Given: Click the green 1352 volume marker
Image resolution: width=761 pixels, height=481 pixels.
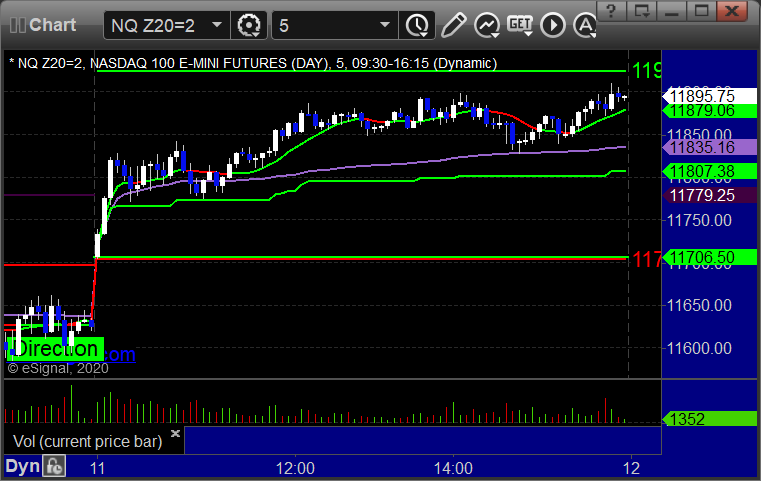Looking at the screenshot, I should 709,419.
